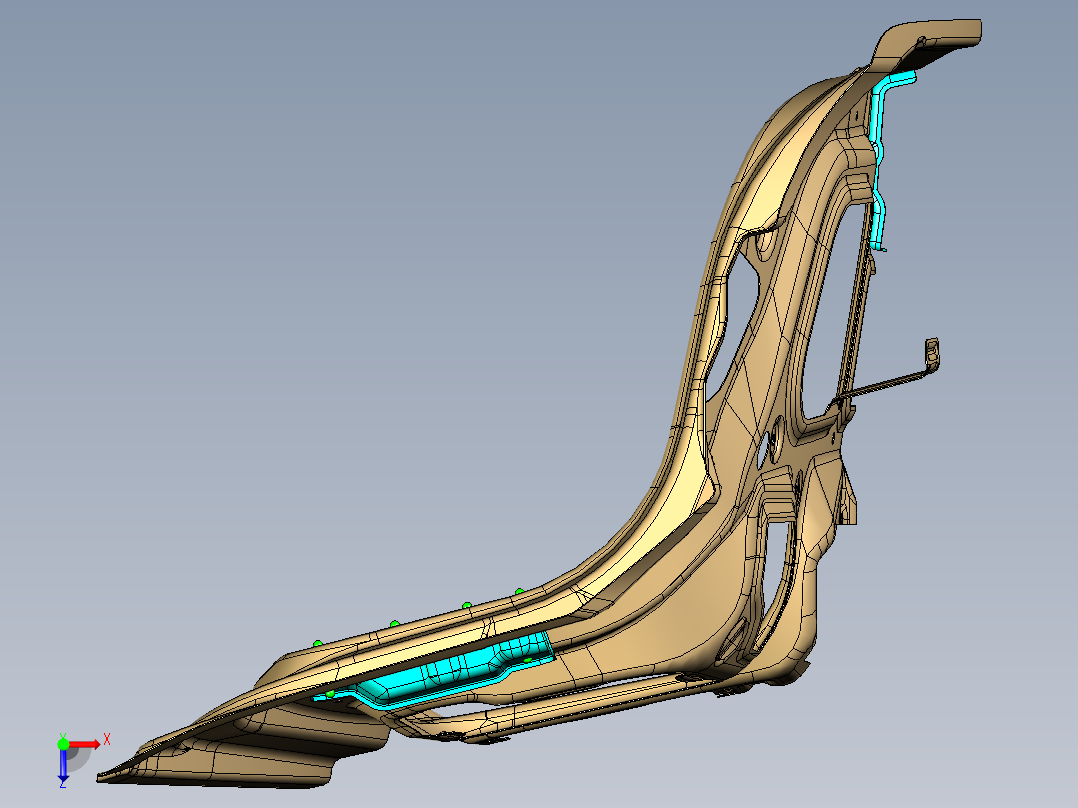The width and height of the screenshot is (1078, 808).
Task: Click the blue Z axis arrow of the triad
Action: pyautogui.click(x=63, y=764)
